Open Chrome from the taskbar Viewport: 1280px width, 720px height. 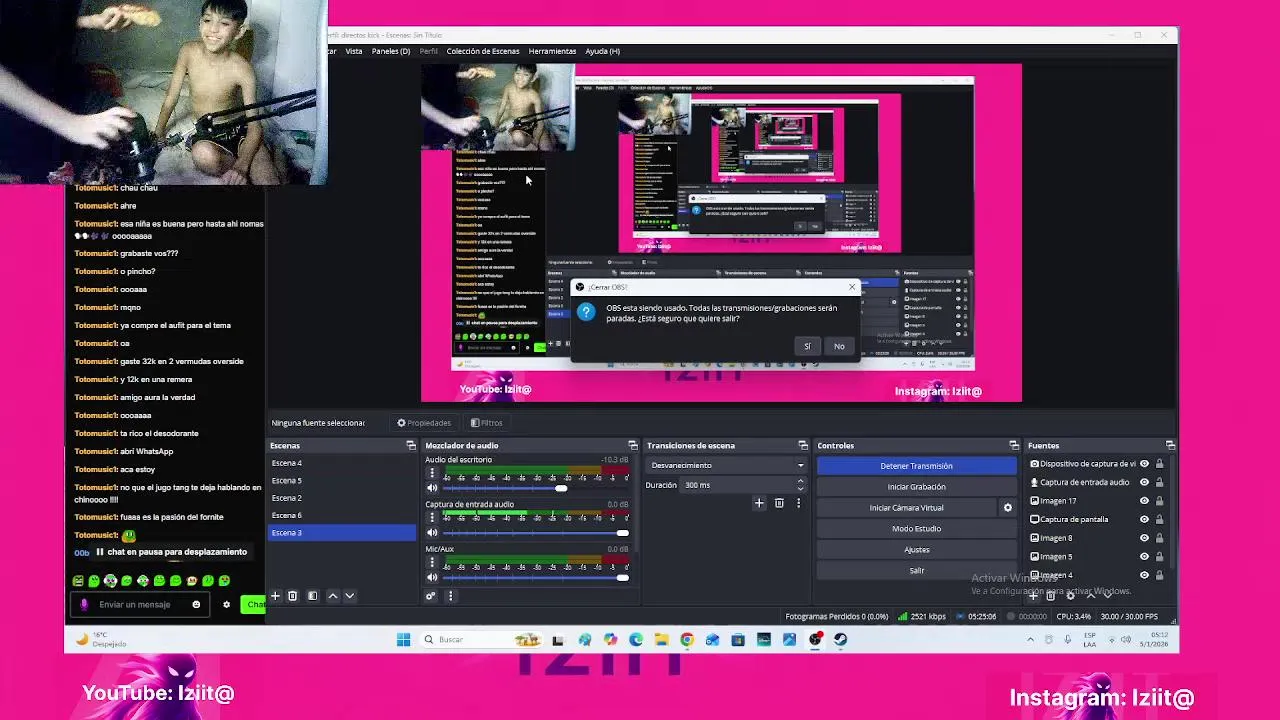[687, 640]
